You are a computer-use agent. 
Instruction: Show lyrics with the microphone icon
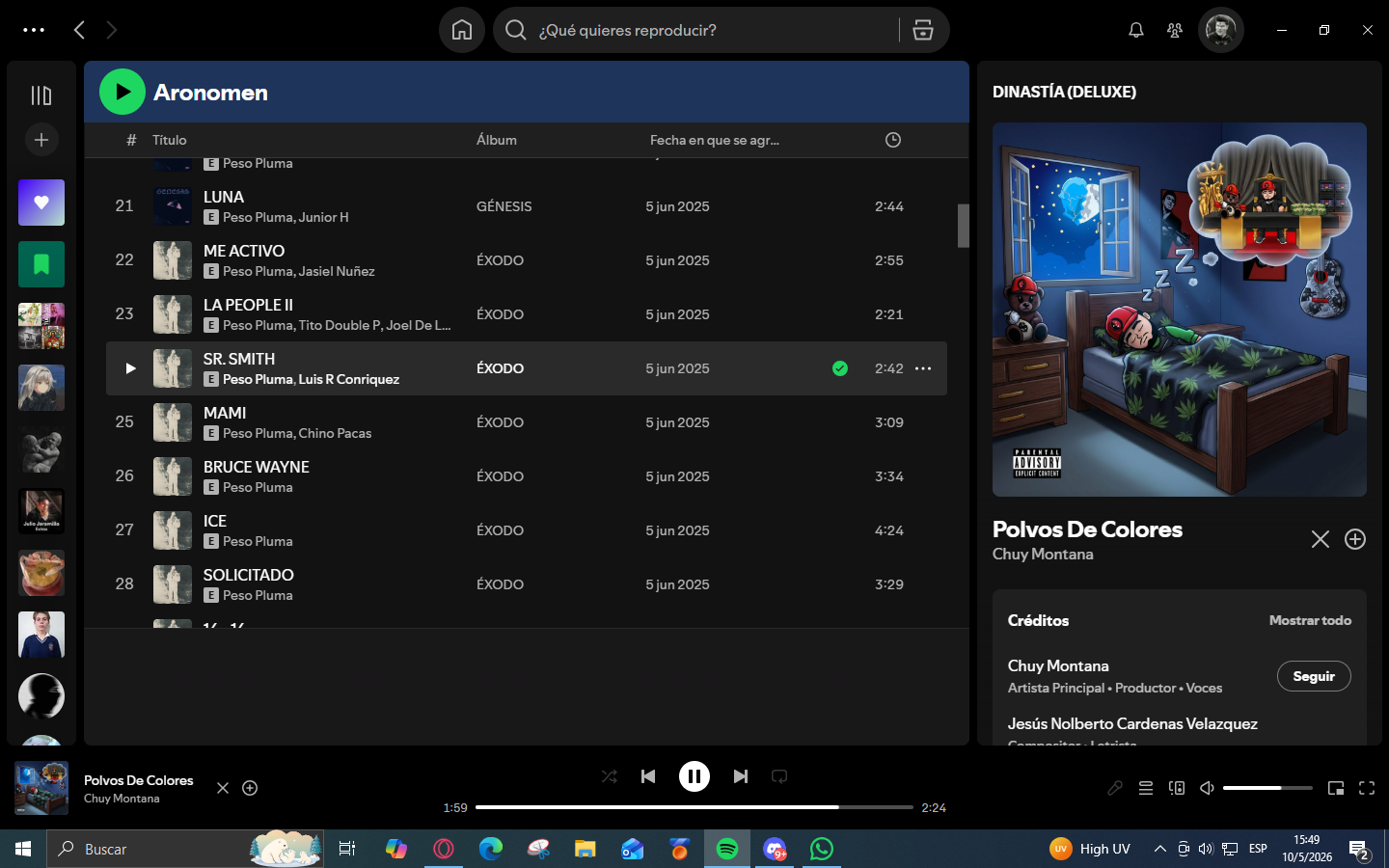pos(1115,788)
